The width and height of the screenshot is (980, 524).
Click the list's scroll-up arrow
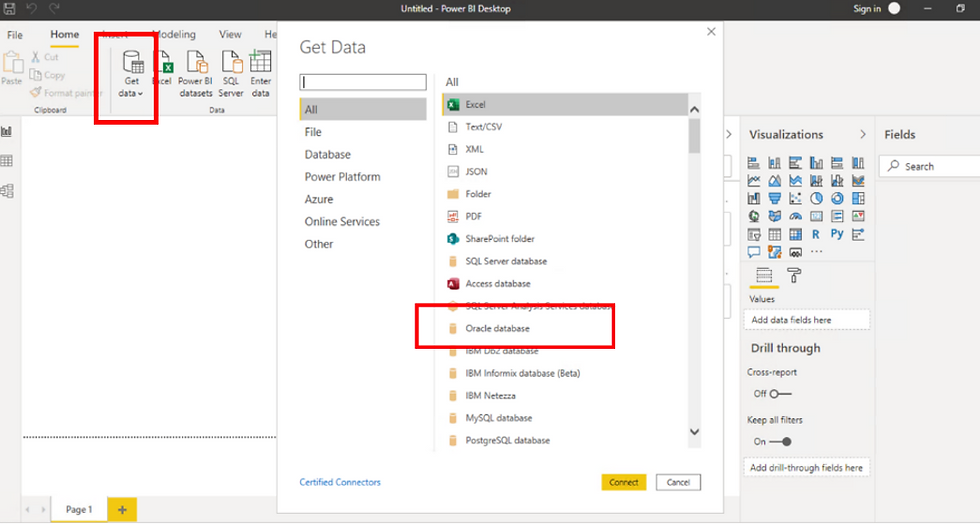(694, 109)
